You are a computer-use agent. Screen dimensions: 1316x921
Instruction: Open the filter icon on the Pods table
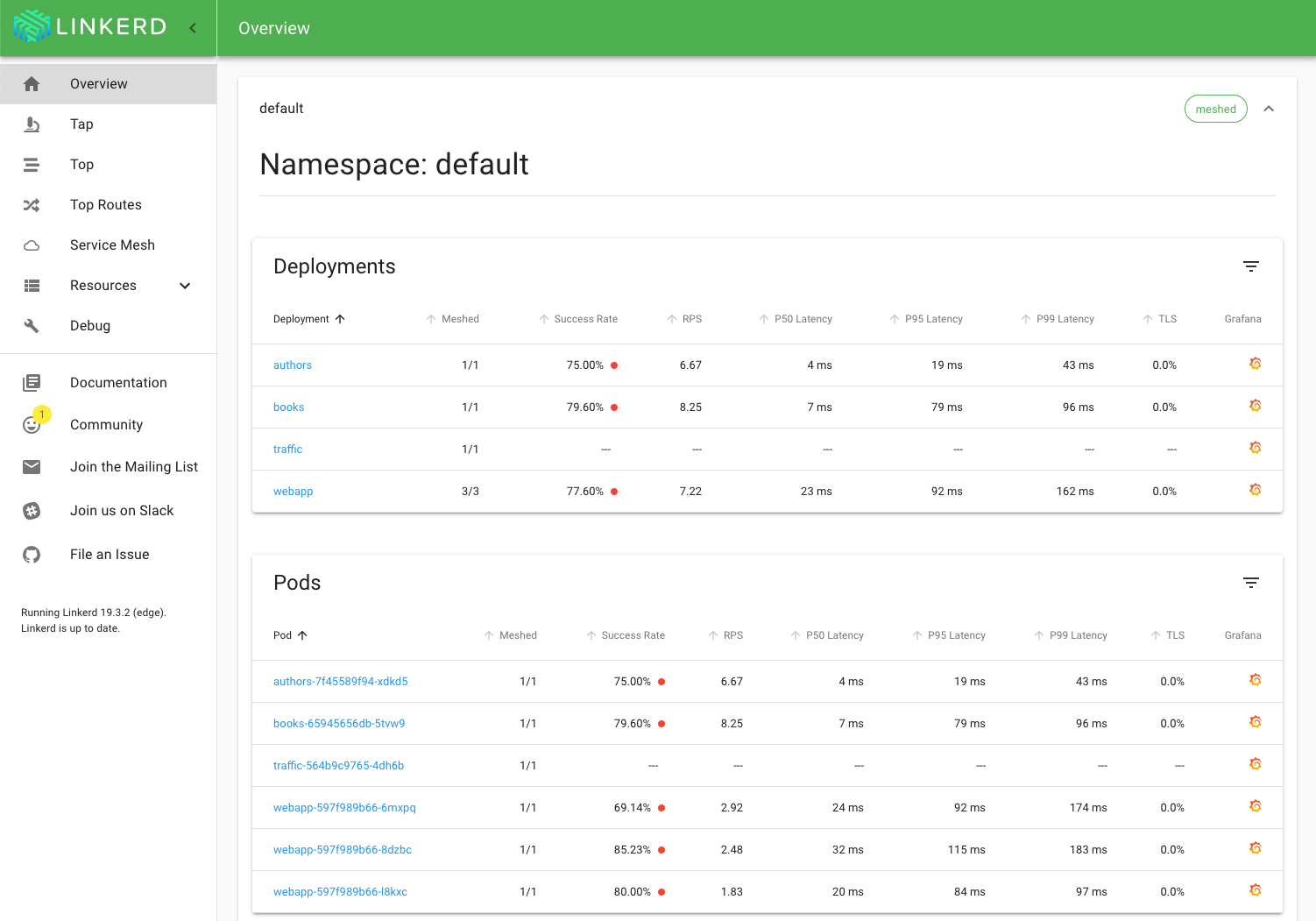(x=1250, y=582)
